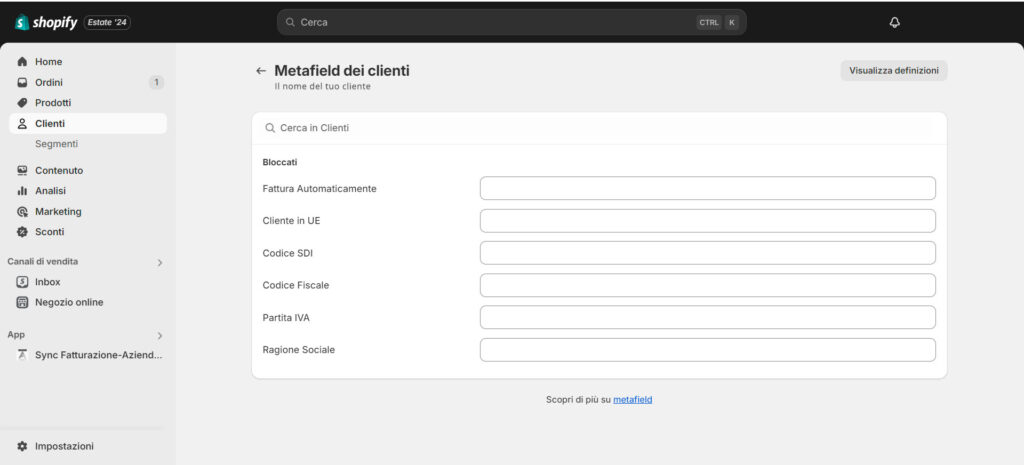Open the Inbox channel icon
This screenshot has height=465, width=1024.
[22, 282]
